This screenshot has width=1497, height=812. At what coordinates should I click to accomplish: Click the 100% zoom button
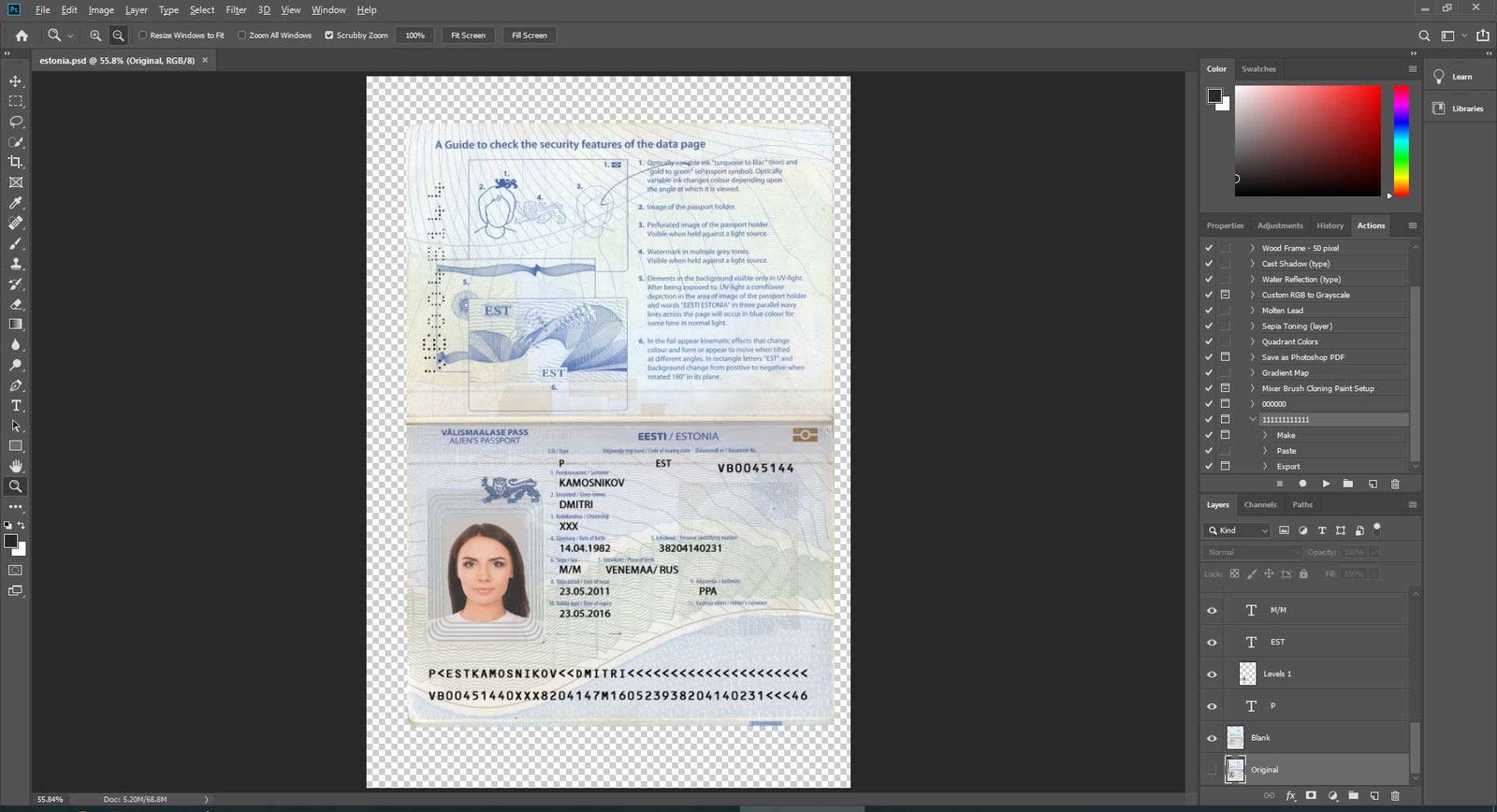[x=415, y=36]
